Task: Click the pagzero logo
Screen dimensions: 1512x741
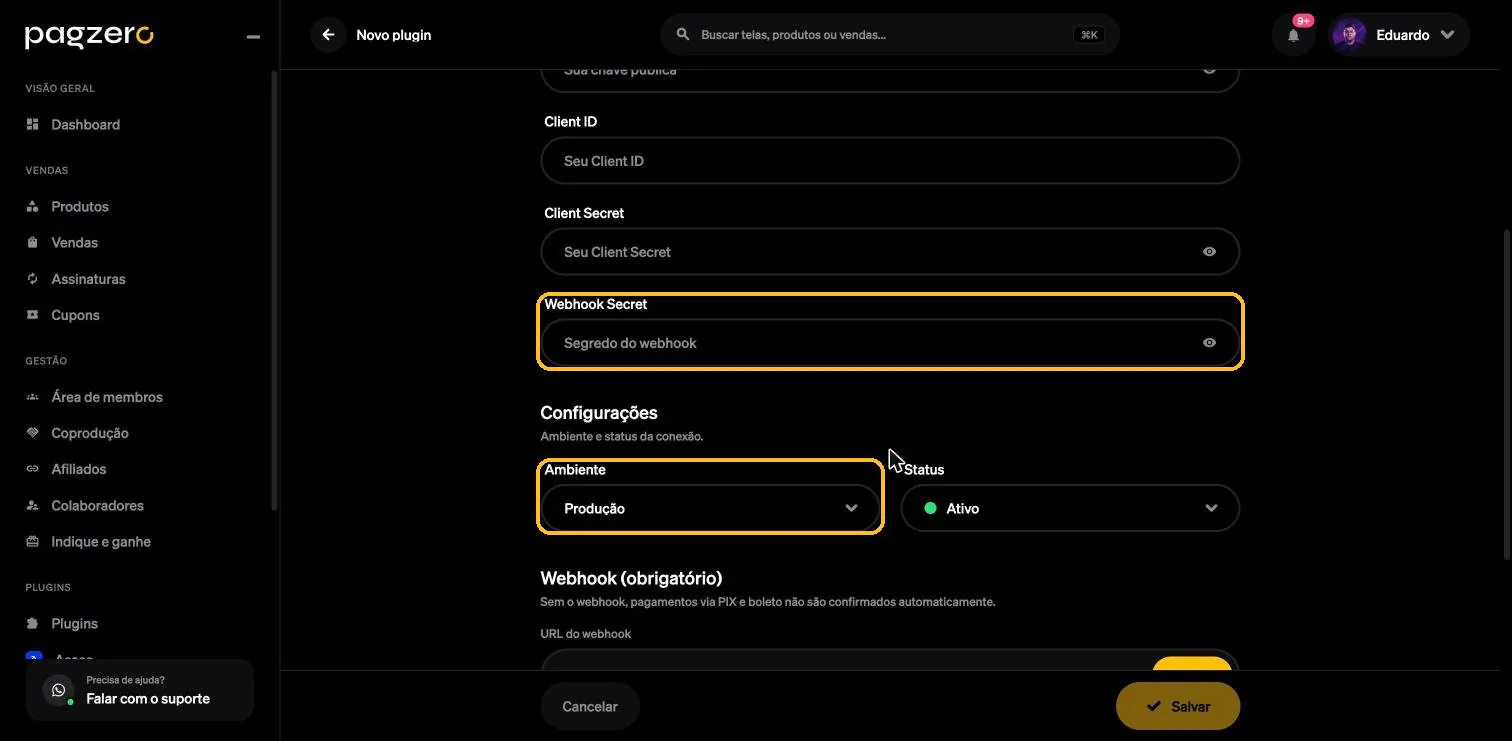Action: pos(89,35)
